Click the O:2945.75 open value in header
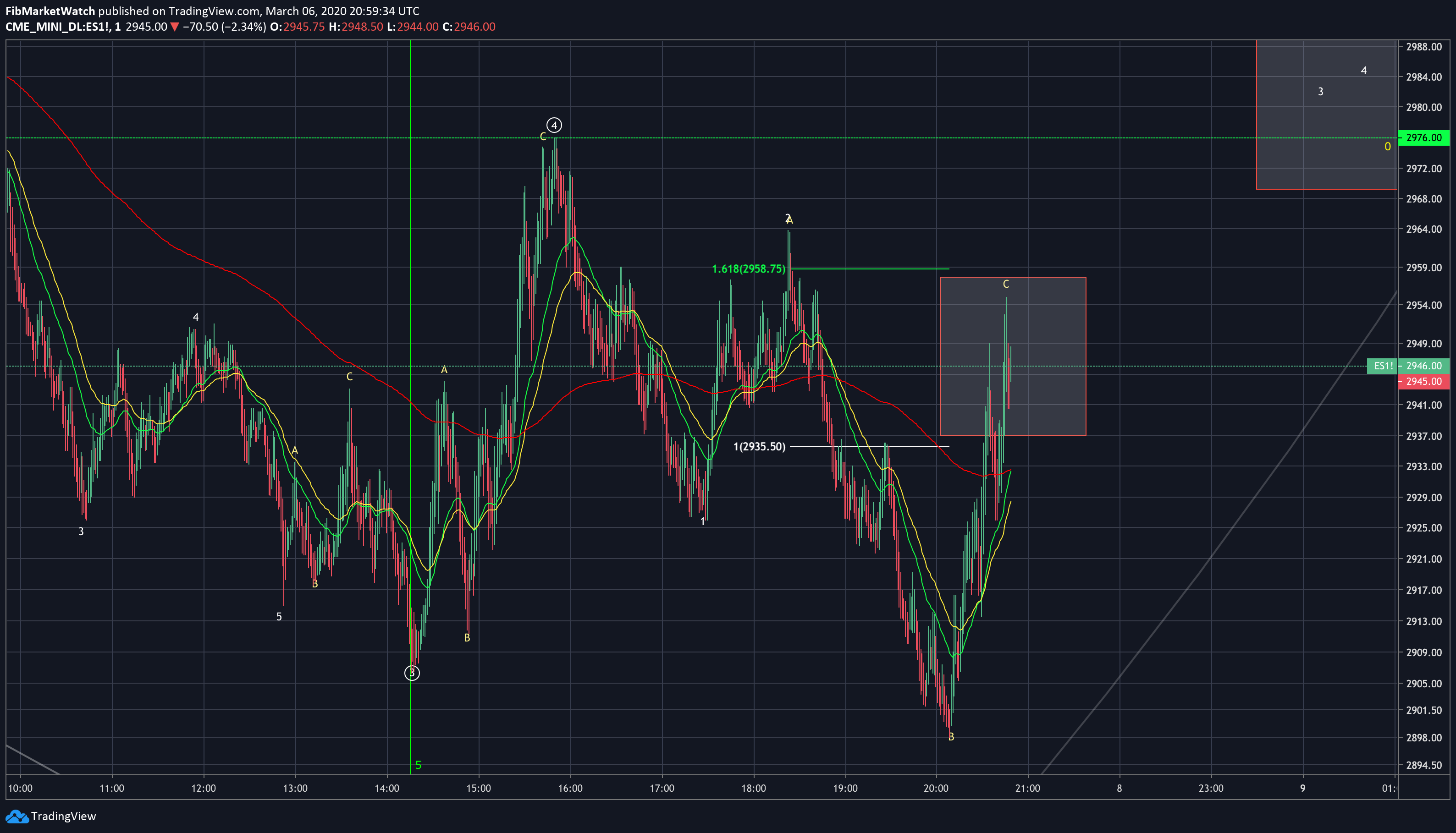This screenshot has width=1456, height=833. (x=297, y=27)
